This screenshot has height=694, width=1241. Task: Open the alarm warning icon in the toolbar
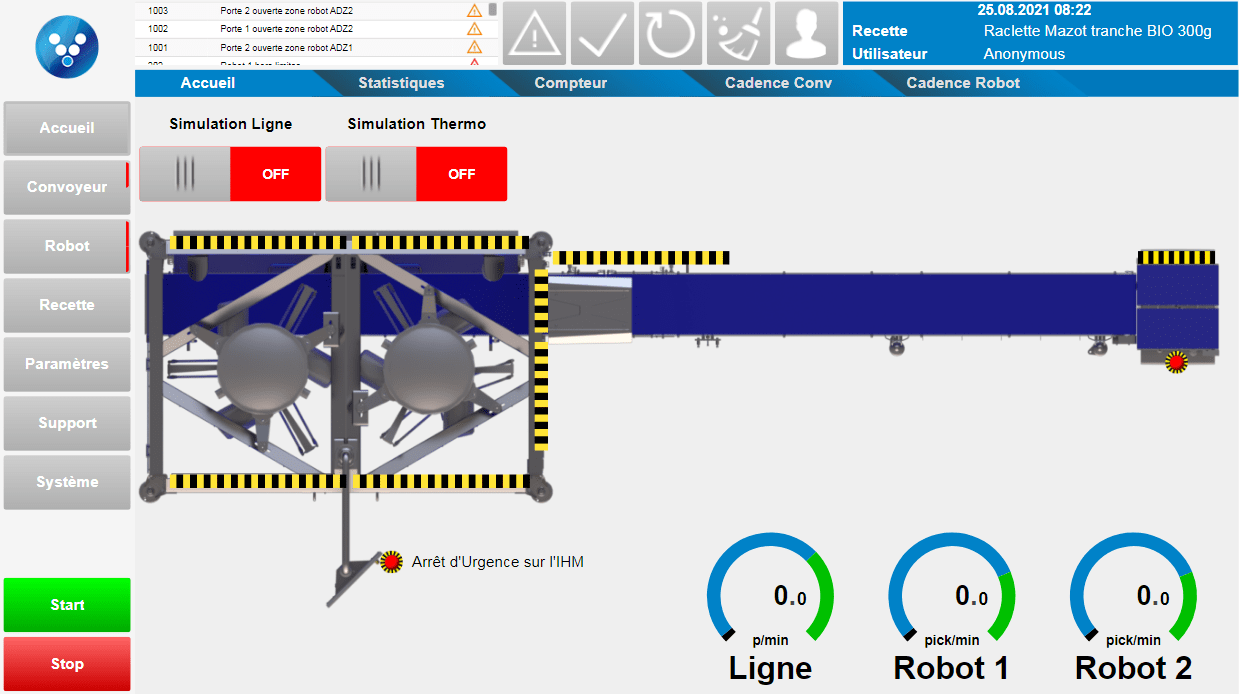pos(533,33)
